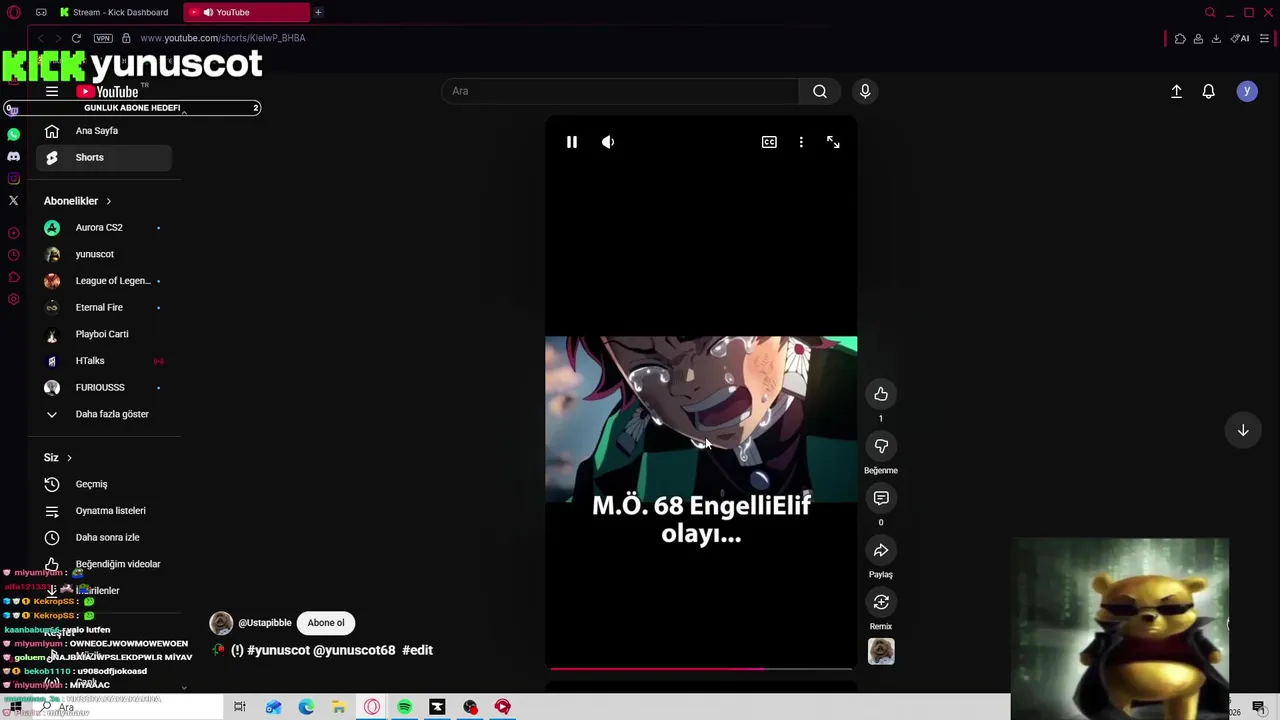Select the YouTube browser tab

coord(246,12)
